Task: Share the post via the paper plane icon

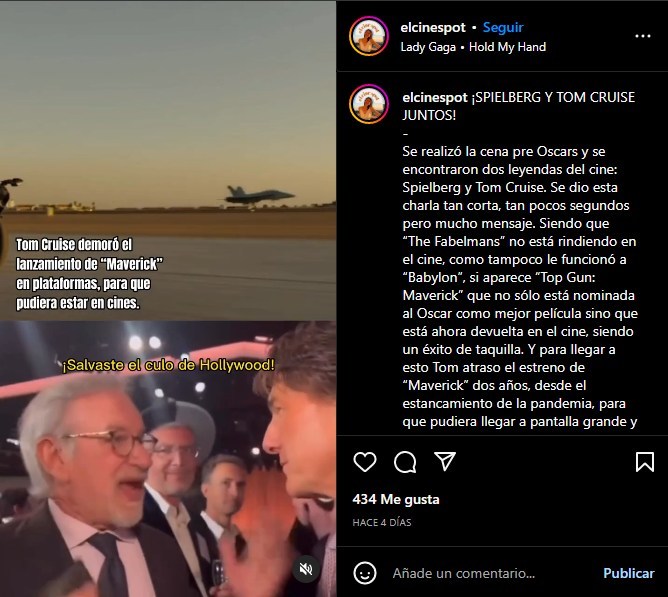Action: pos(445,461)
